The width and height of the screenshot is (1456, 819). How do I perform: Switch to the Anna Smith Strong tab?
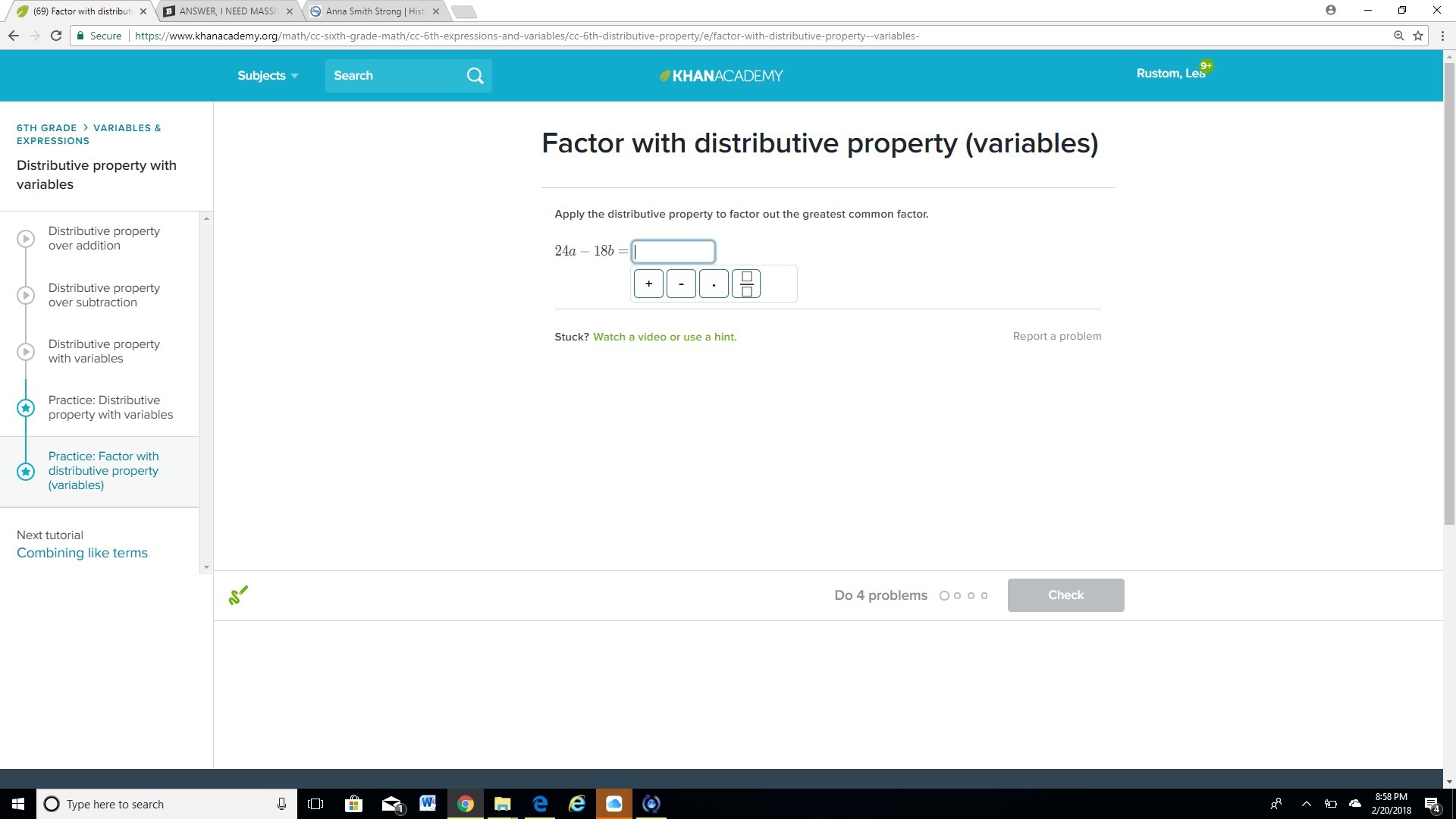374,11
